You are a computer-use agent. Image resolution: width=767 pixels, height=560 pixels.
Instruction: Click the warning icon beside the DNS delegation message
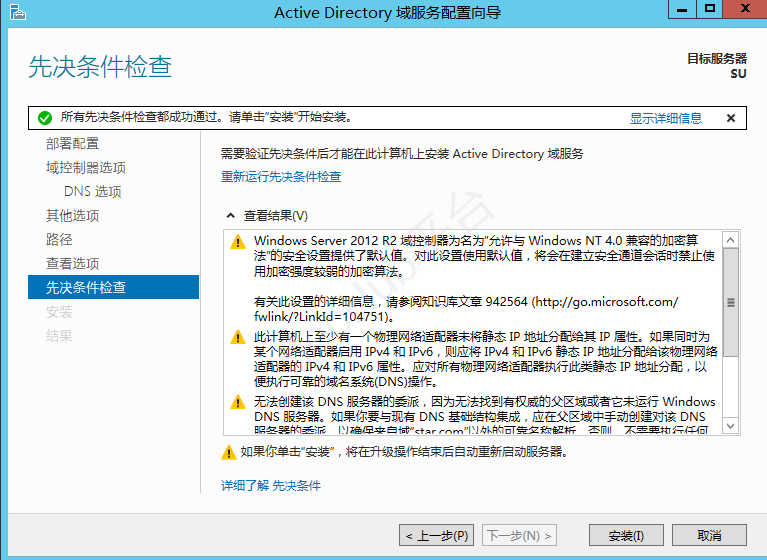tap(238, 402)
